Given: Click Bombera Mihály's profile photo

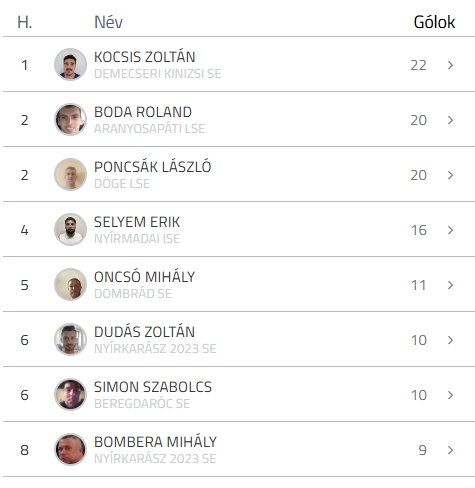Looking at the screenshot, I should (70, 449).
